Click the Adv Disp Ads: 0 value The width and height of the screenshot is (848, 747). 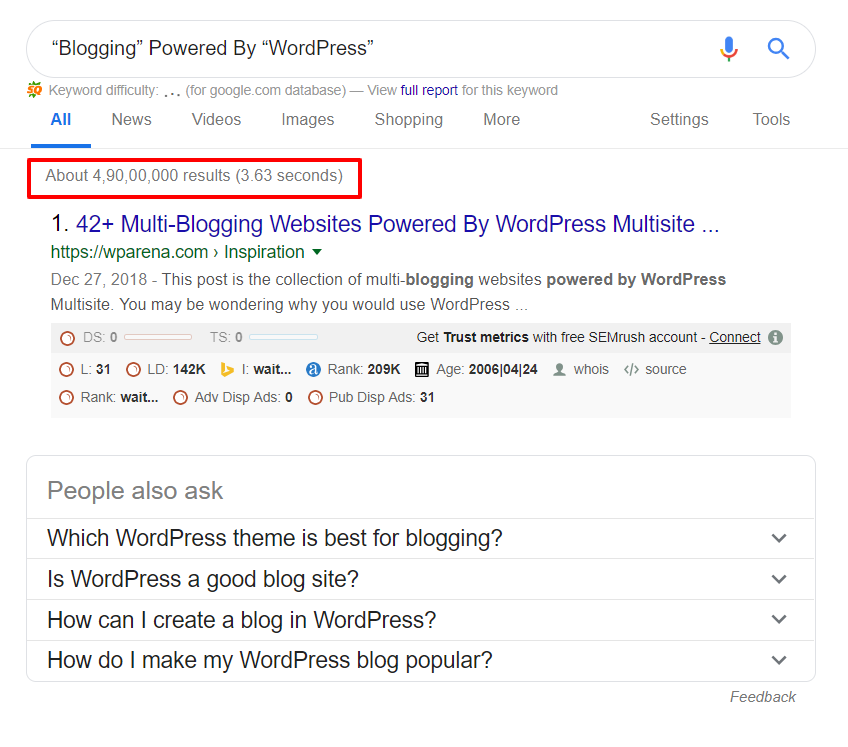pyautogui.click(x=289, y=398)
